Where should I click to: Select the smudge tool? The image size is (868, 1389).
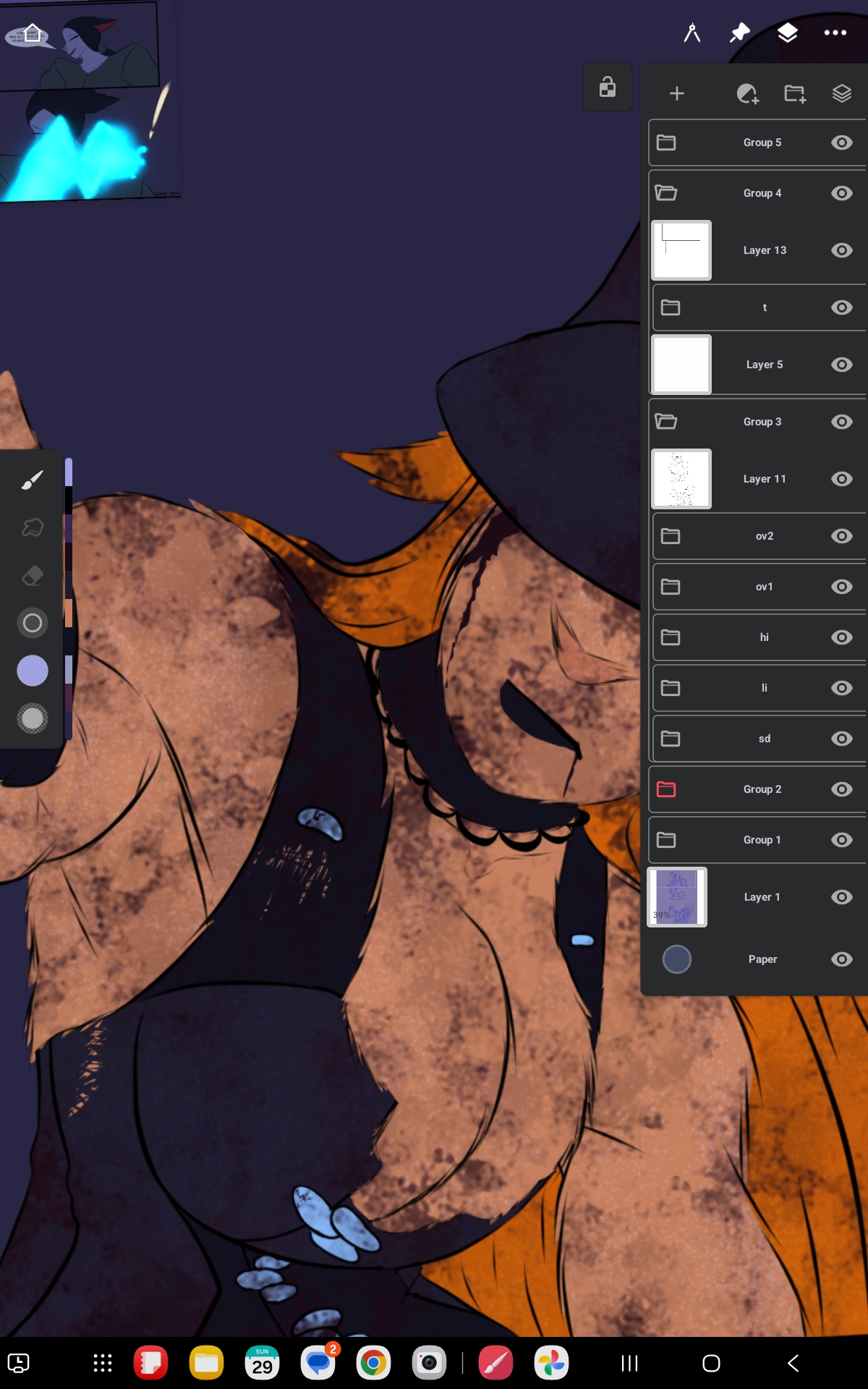[x=33, y=527]
